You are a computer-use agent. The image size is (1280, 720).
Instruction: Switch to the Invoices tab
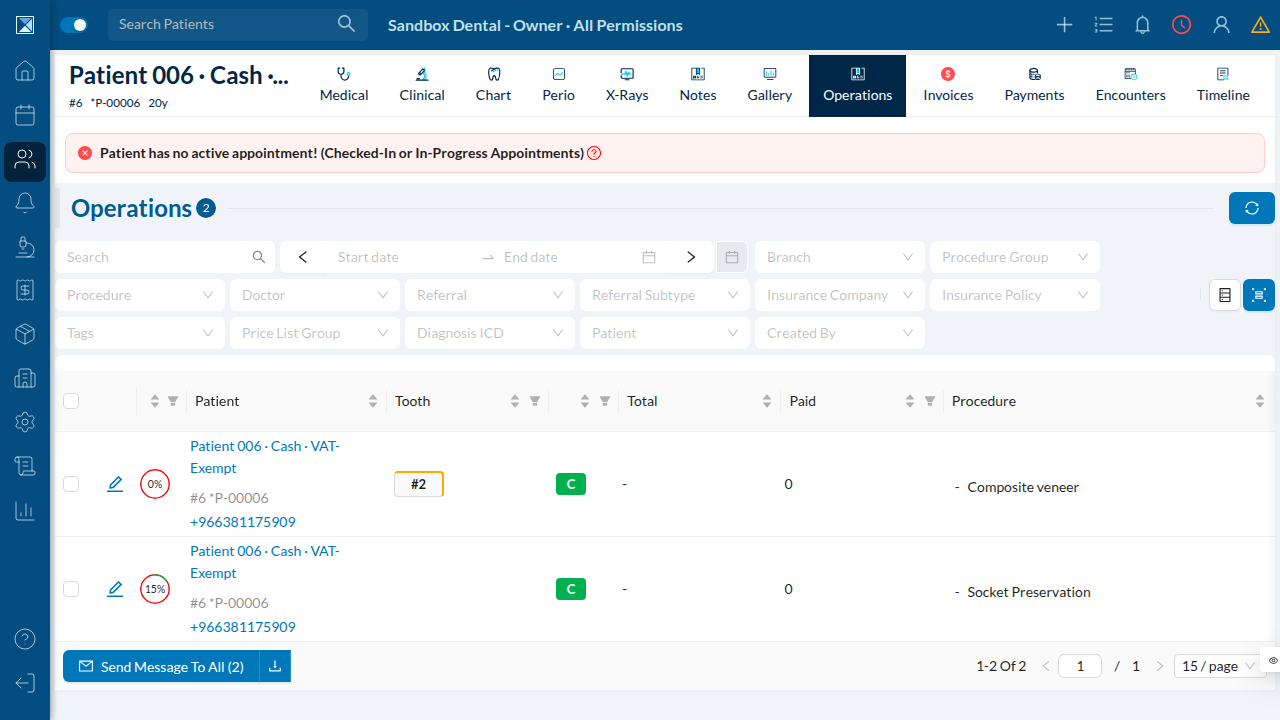tap(948, 86)
